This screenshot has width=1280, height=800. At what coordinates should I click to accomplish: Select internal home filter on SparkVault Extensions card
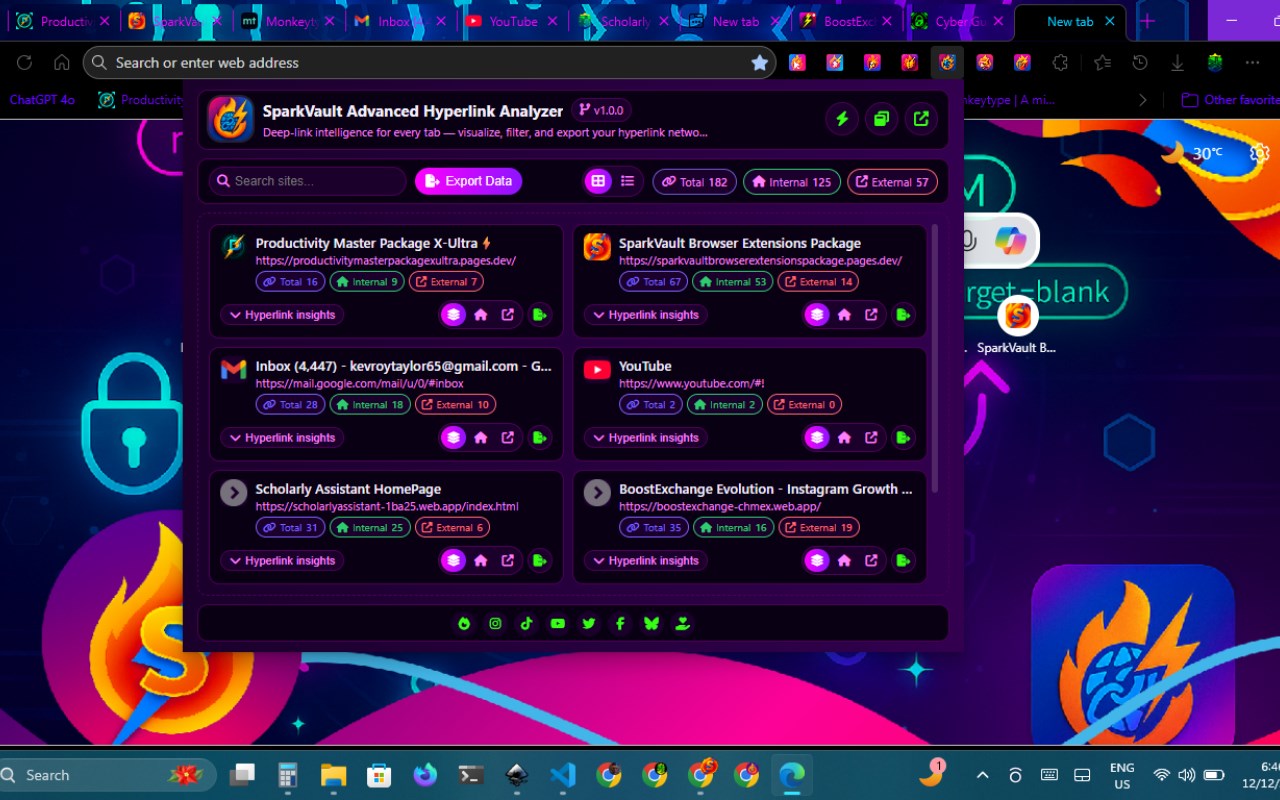pyautogui.click(x=844, y=315)
